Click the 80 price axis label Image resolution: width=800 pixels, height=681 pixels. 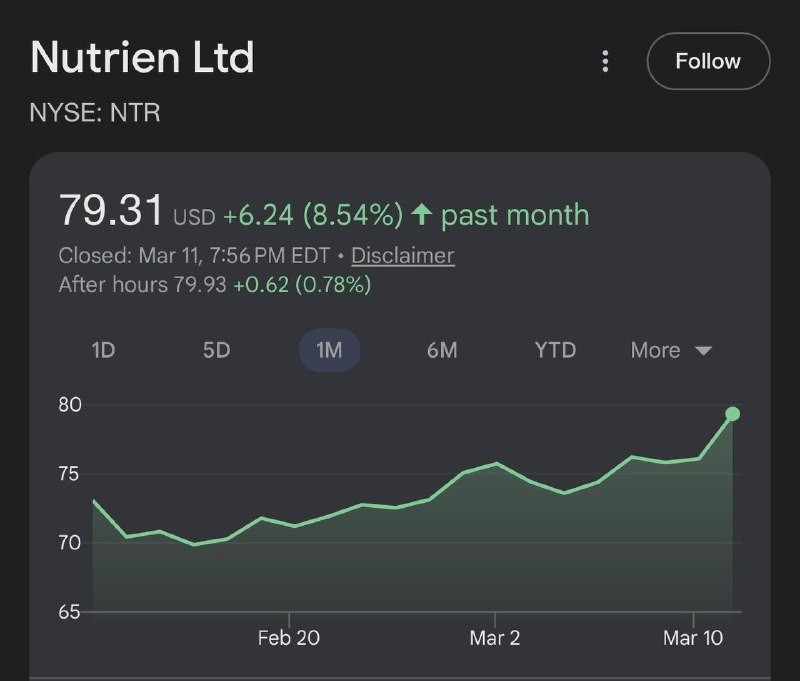pos(70,405)
